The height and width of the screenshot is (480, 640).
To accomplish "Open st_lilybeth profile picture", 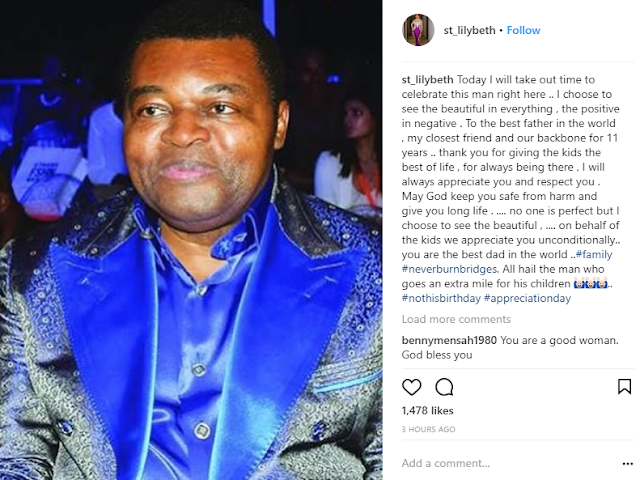I will 418,30.
